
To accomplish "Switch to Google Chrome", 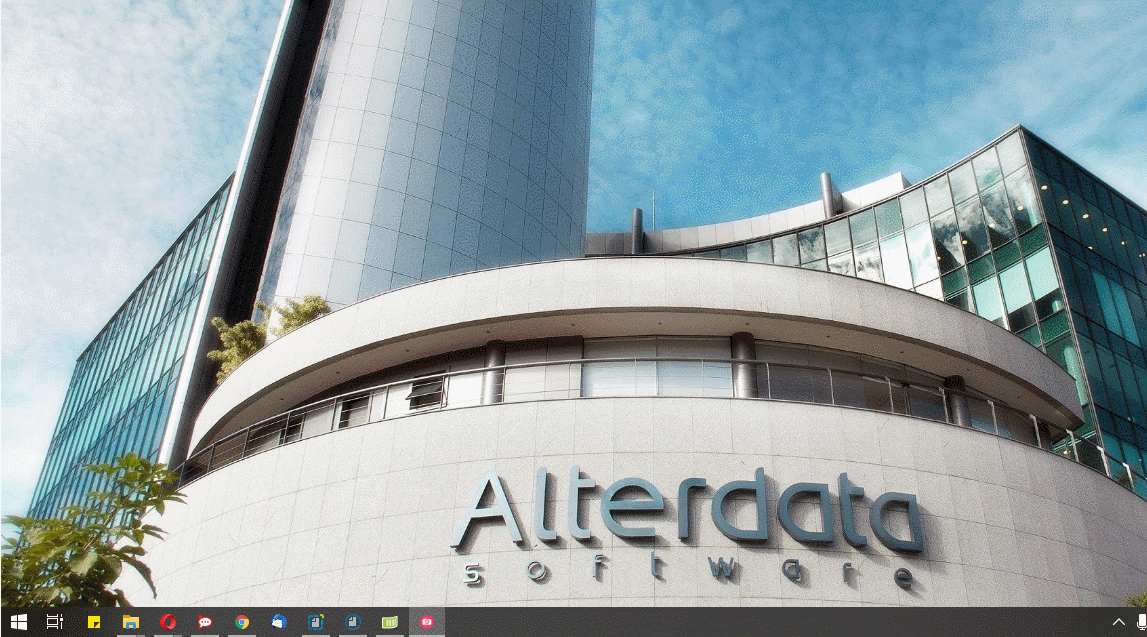I will [242, 622].
